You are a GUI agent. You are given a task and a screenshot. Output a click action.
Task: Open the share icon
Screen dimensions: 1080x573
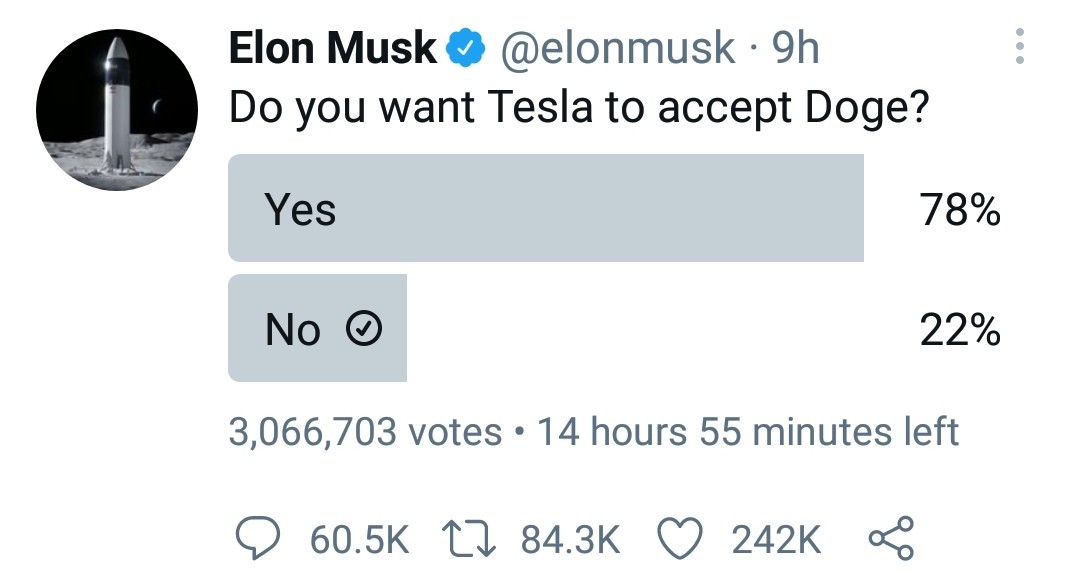pos(891,538)
